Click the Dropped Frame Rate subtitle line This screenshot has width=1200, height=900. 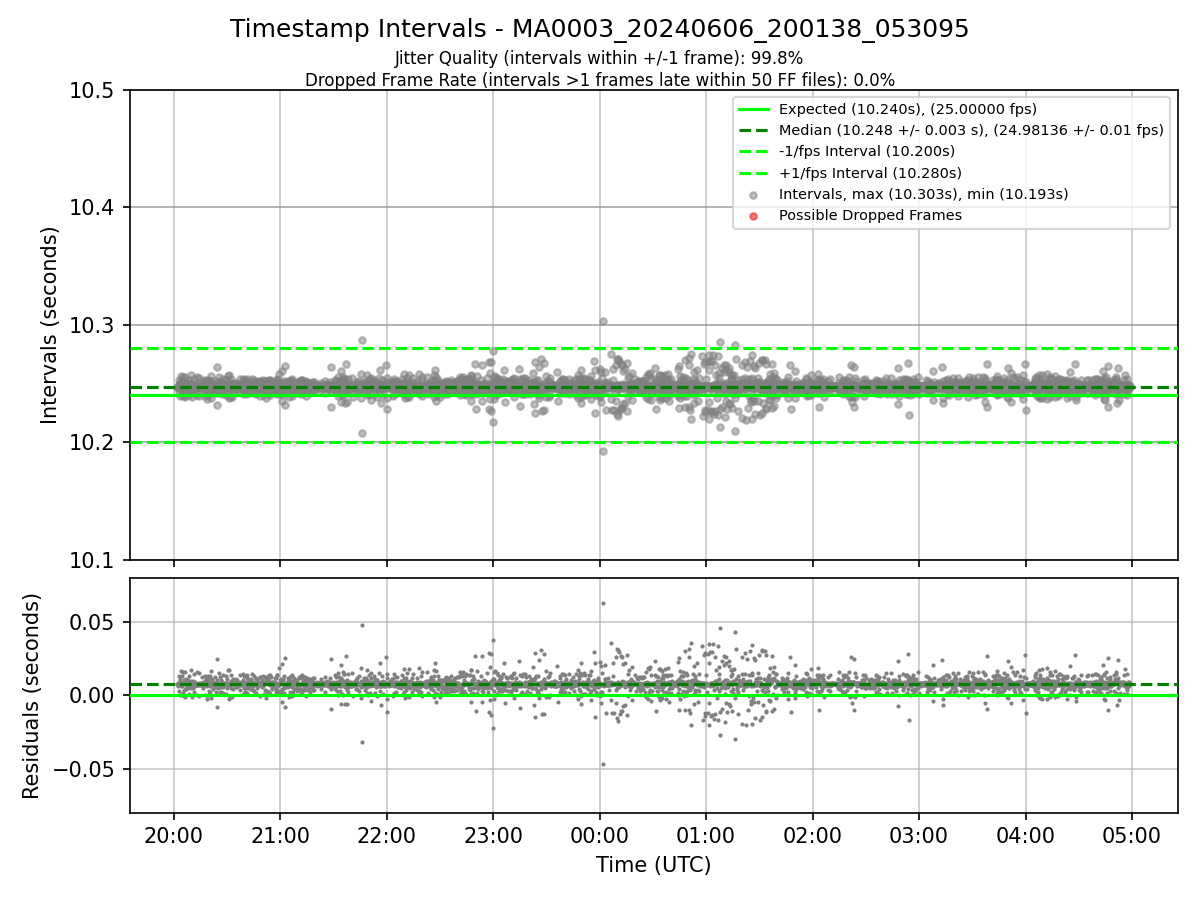[x=600, y=79]
